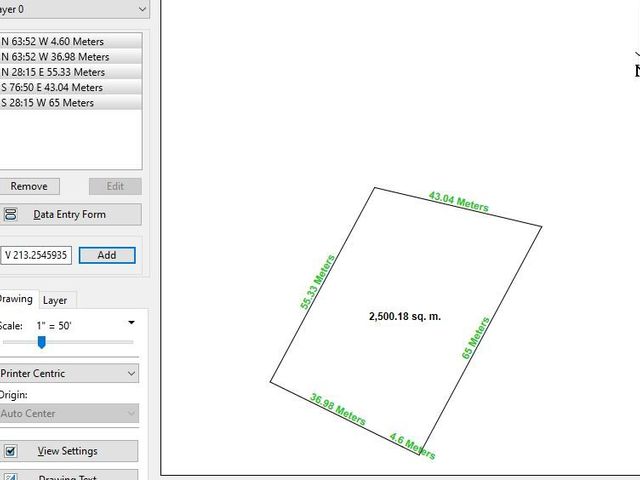Select the S 76:50 E 43.04 Meters call
Viewport: 640px width, 480px height.
71,87
